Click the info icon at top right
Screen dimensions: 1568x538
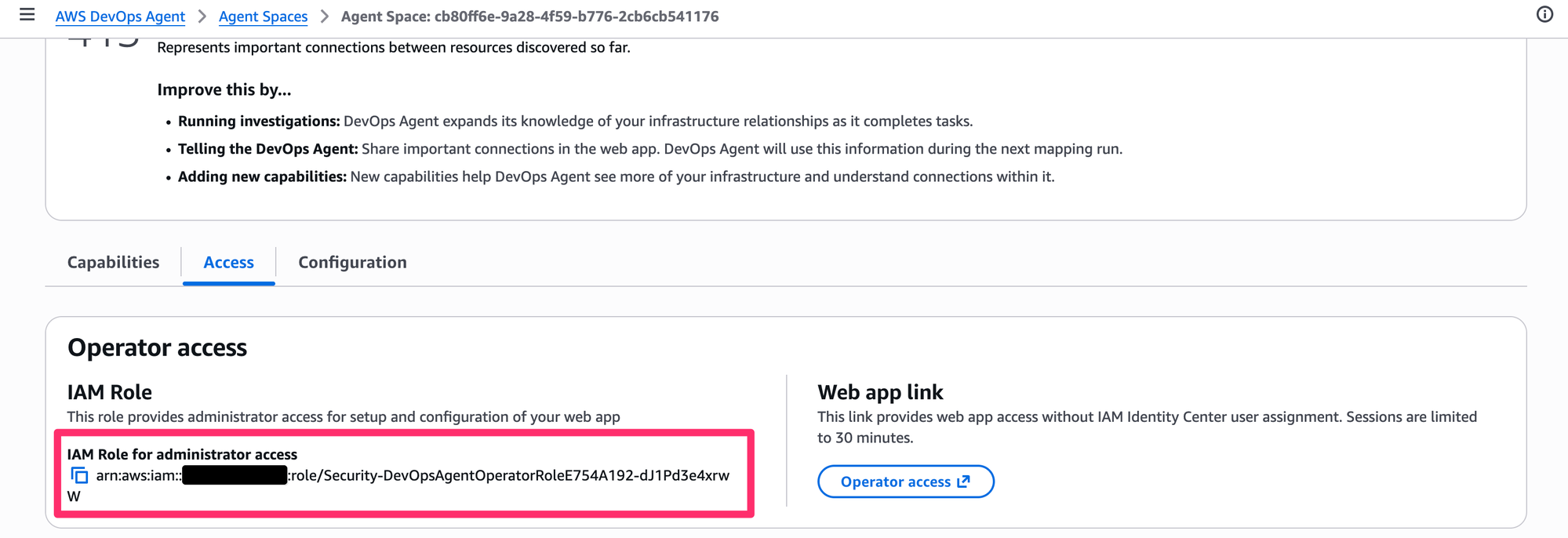pos(1544,15)
